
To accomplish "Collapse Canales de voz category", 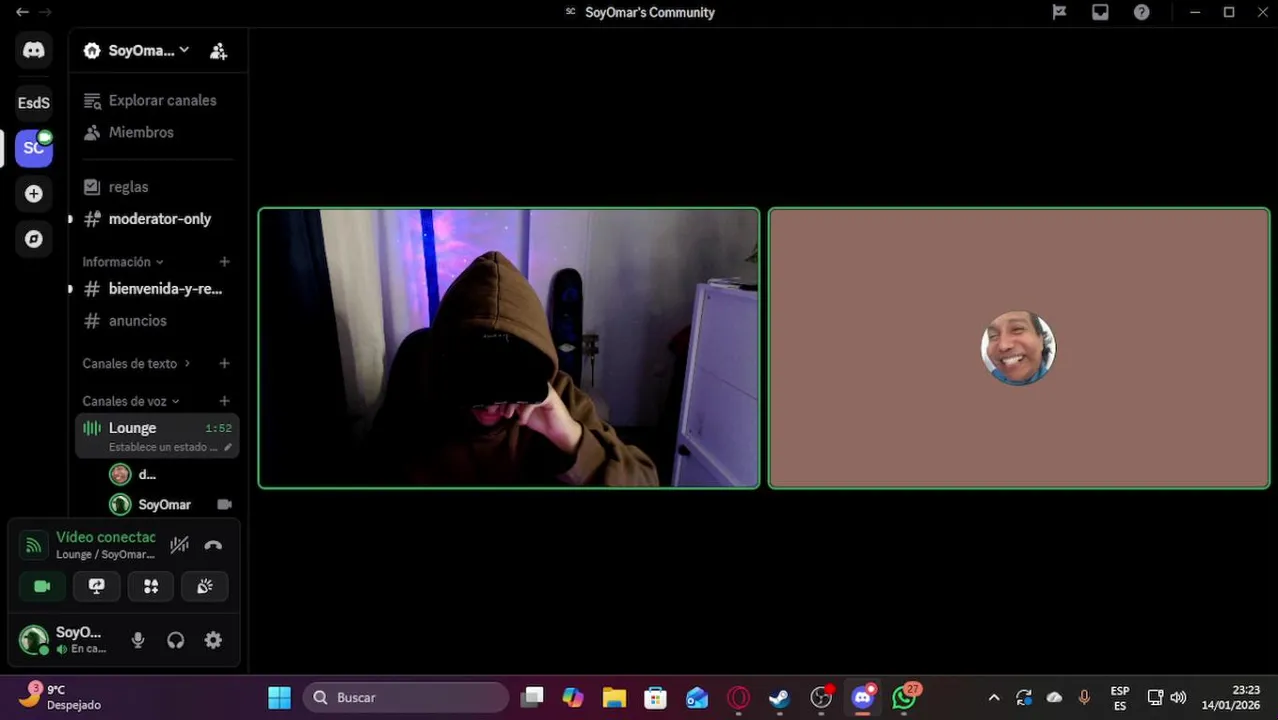I will pos(131,401).
